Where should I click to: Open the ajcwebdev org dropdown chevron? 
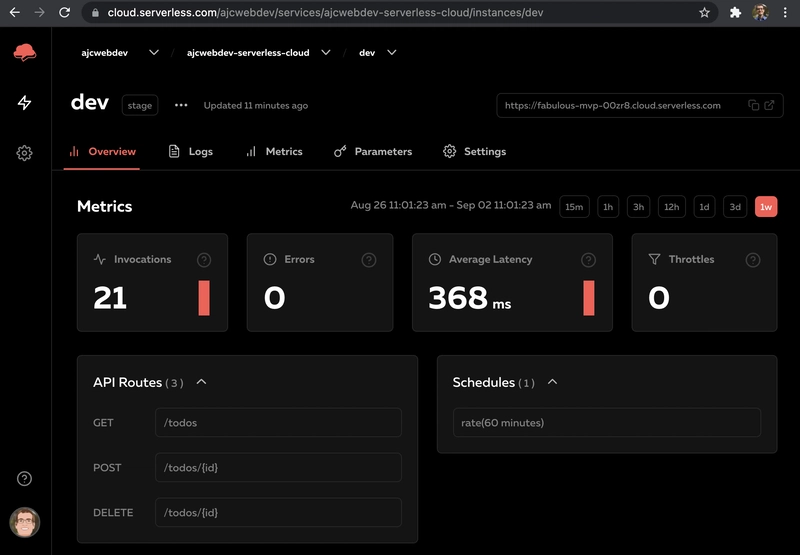[x=154, y=53]
